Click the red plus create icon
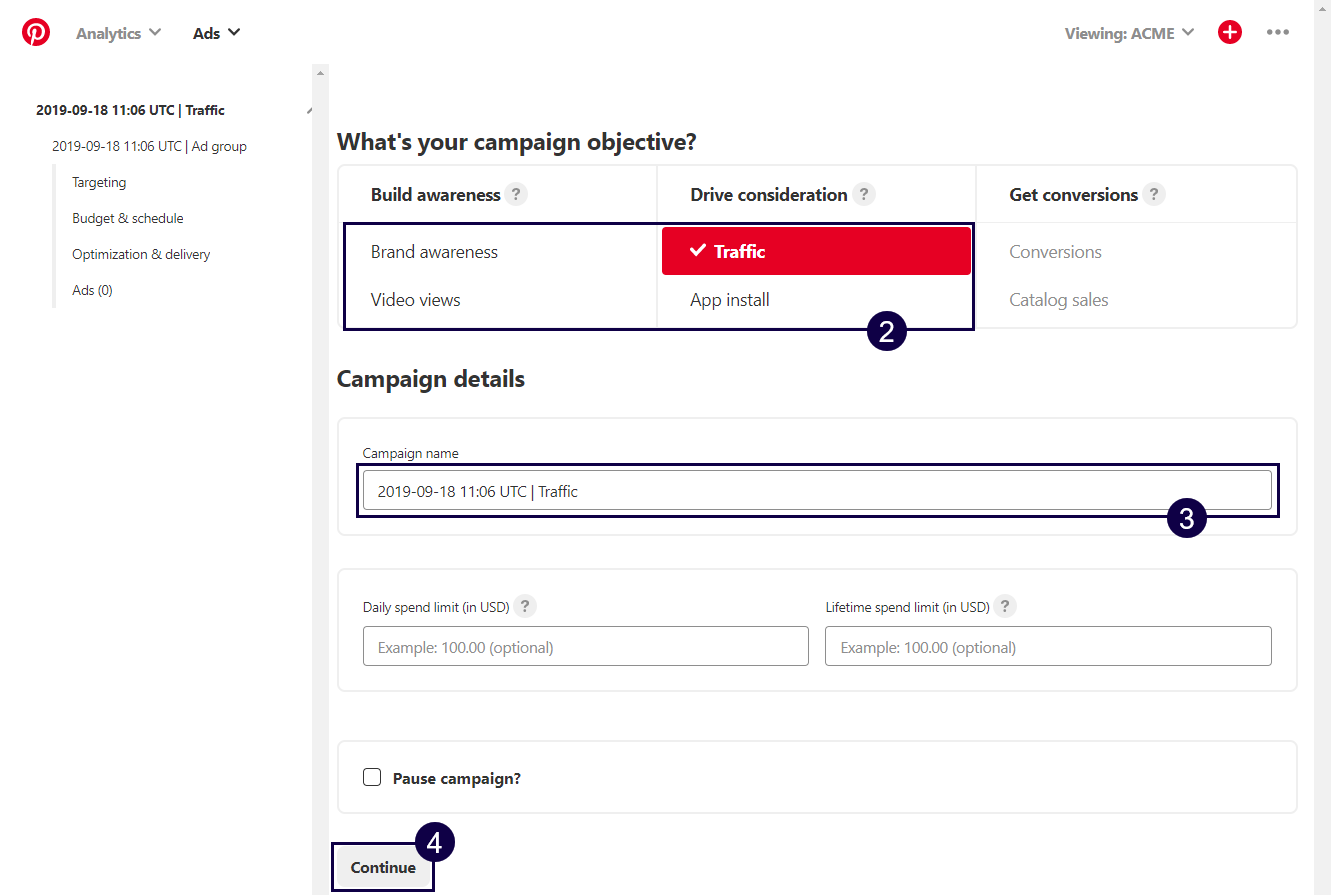The height and width of the screenshot is (895, 1331). (x=1229, y=33)
